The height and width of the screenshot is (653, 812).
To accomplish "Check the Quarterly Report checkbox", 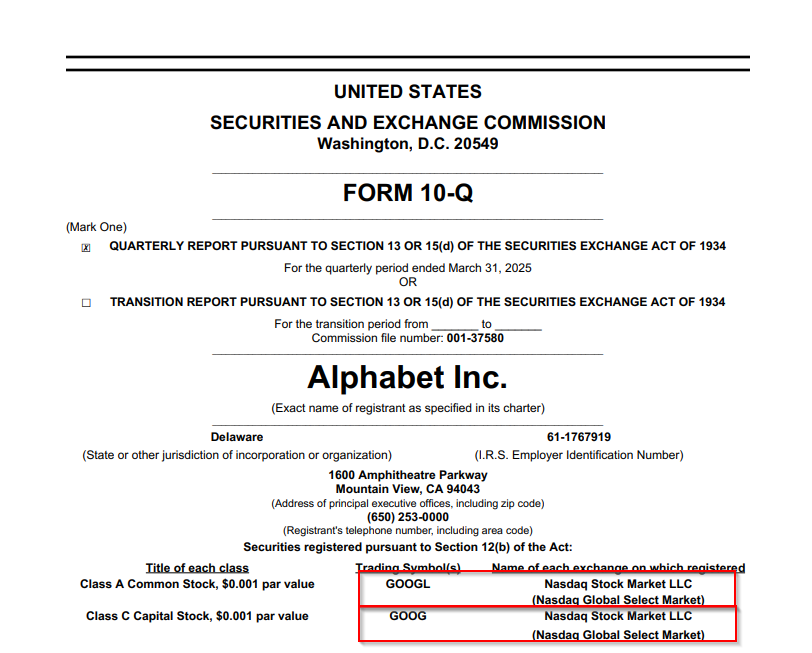I will pyautogui.click(x=86, y=248).
